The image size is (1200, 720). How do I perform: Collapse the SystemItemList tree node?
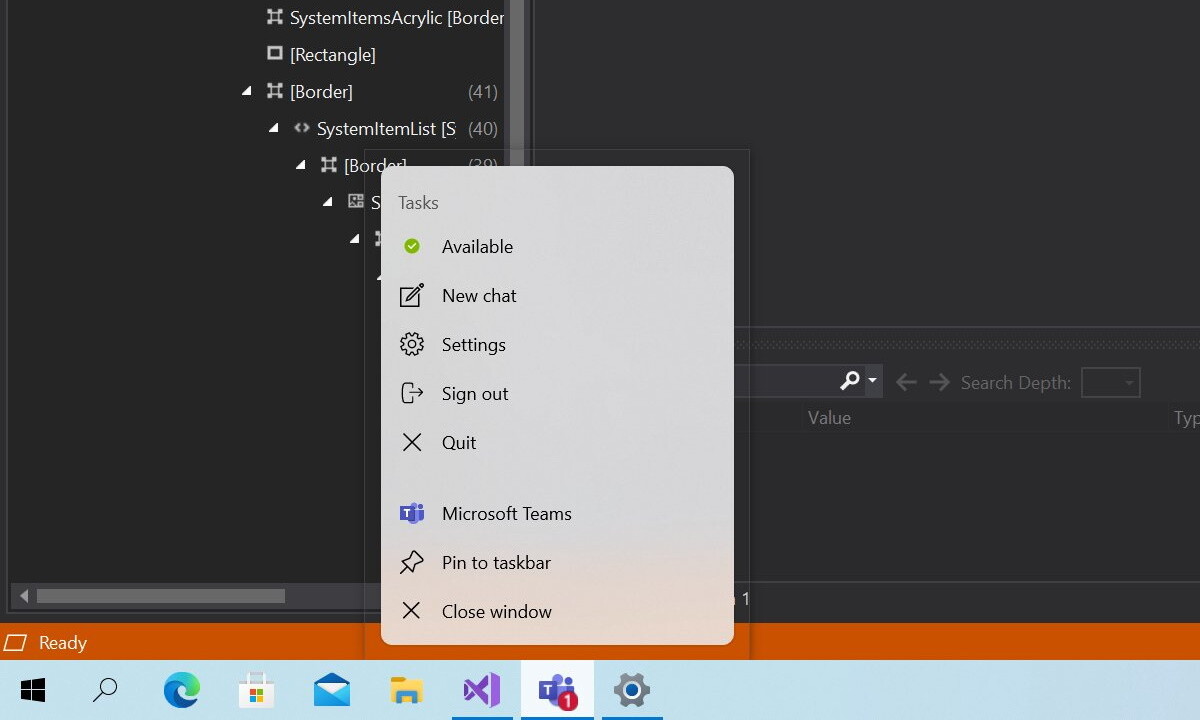coord(273,128)
